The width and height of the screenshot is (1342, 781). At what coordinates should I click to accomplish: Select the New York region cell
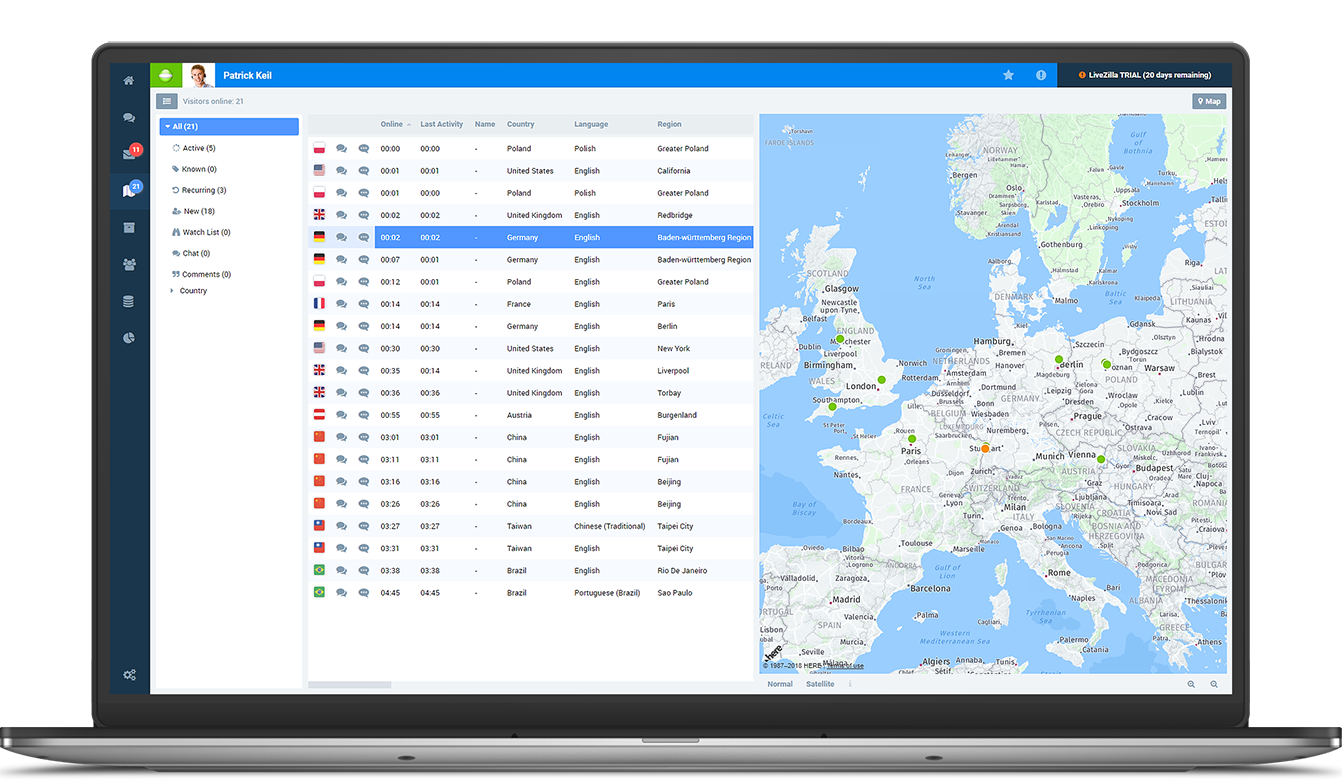click(674, 348)
